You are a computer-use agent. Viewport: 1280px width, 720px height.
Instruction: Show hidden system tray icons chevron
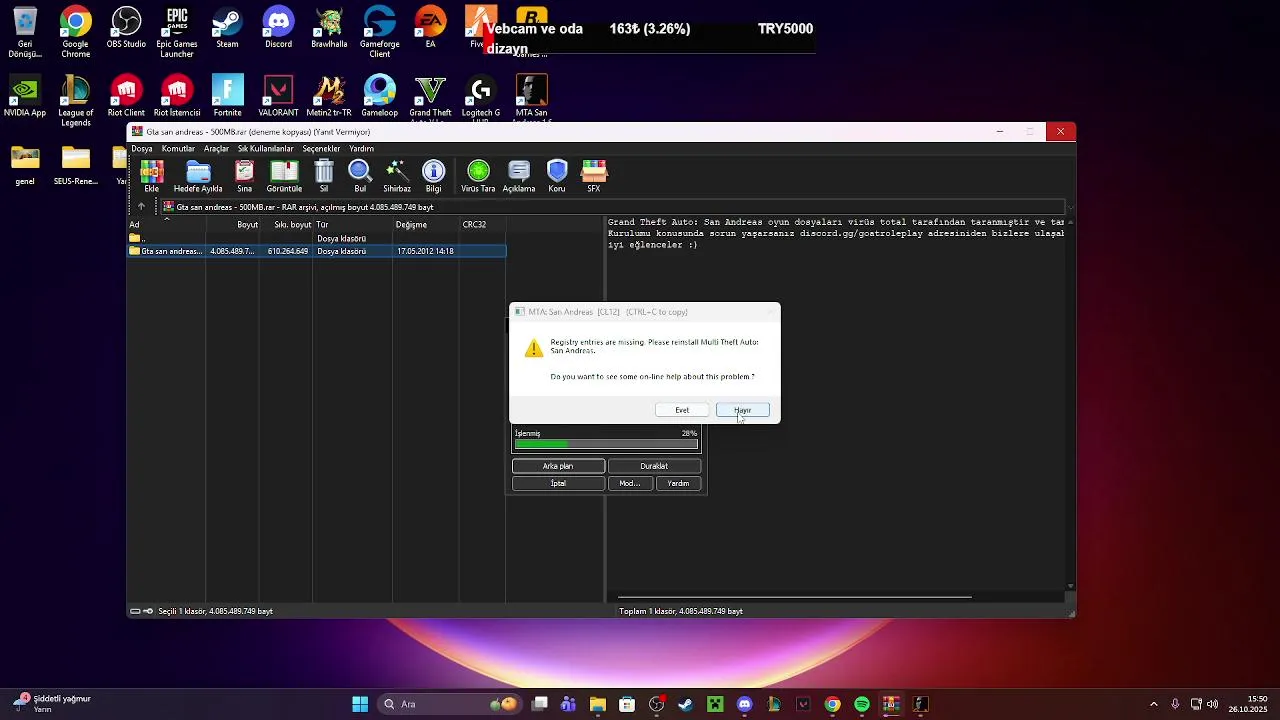click(1153, 704)
